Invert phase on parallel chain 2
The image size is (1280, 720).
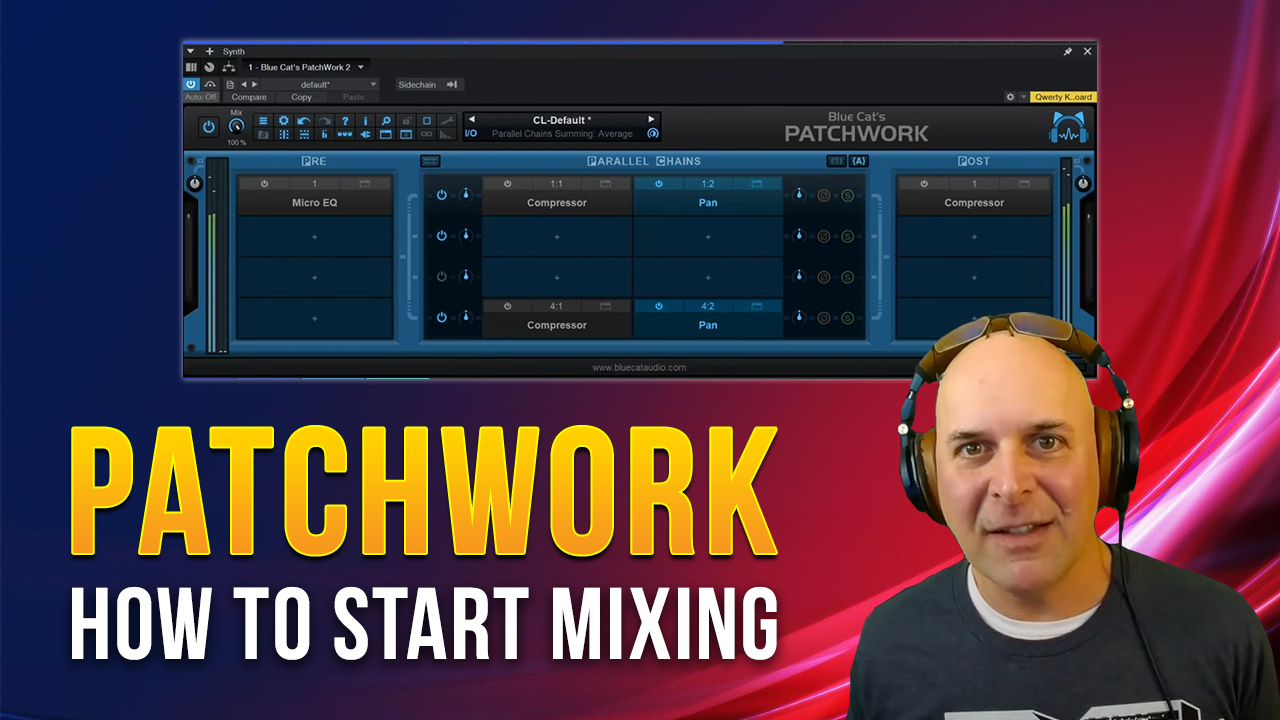(x=824, y=236)
